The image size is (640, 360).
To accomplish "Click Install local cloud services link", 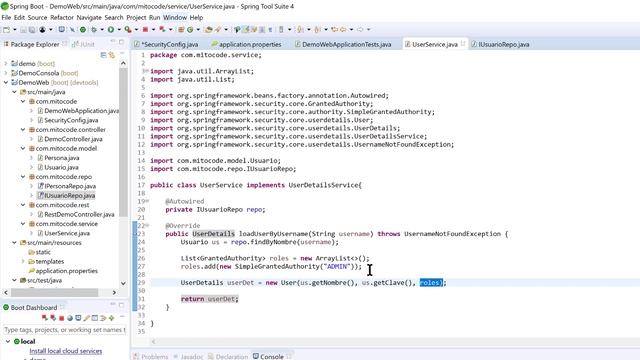I will click(x=66, y=351).
